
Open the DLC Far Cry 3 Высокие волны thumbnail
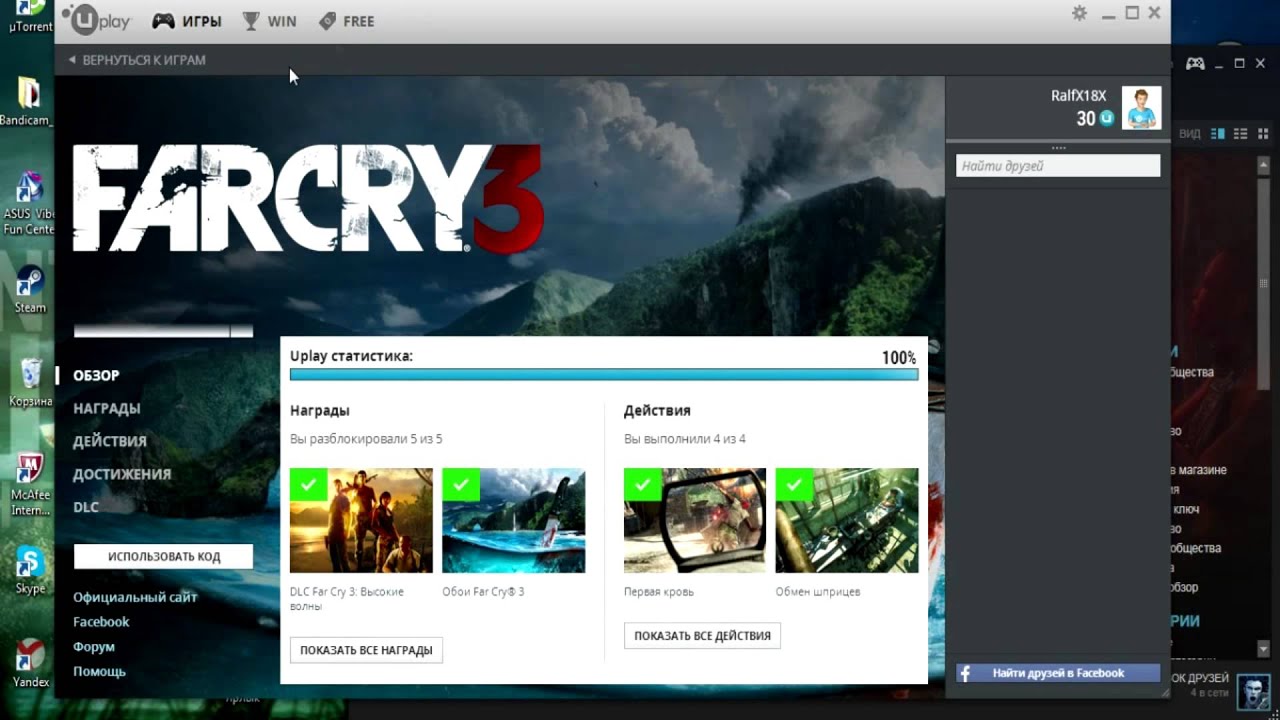361,520
